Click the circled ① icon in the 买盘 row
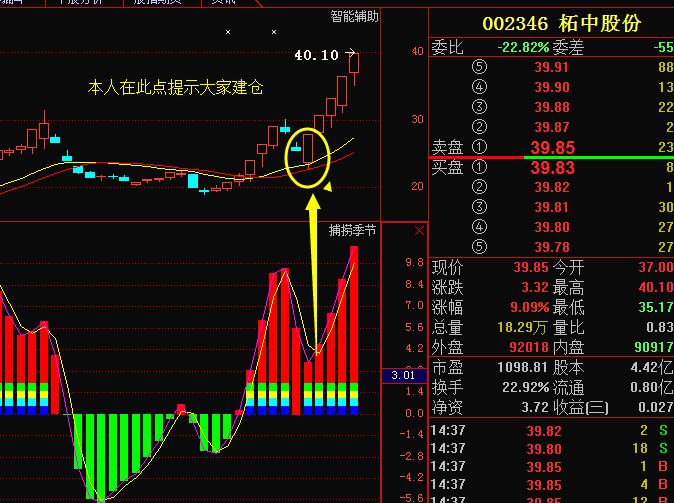674x503 pixels. tap(479, 167)
